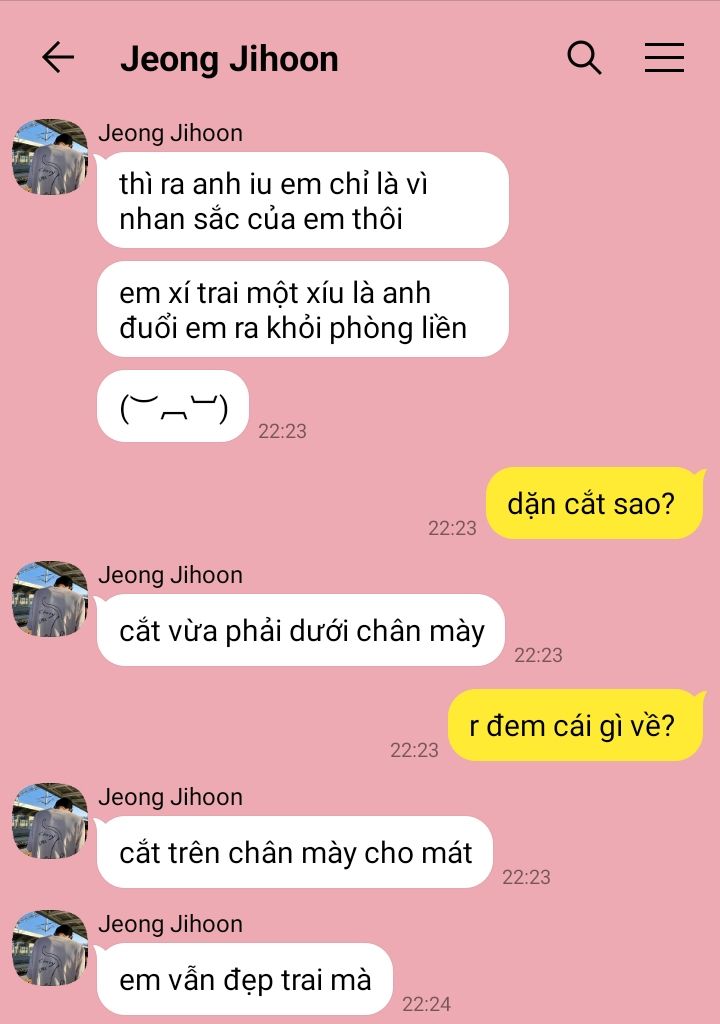
Task: Select message 'thì ra anh iu em chỉ là vì'
Action: coord(303,200)
